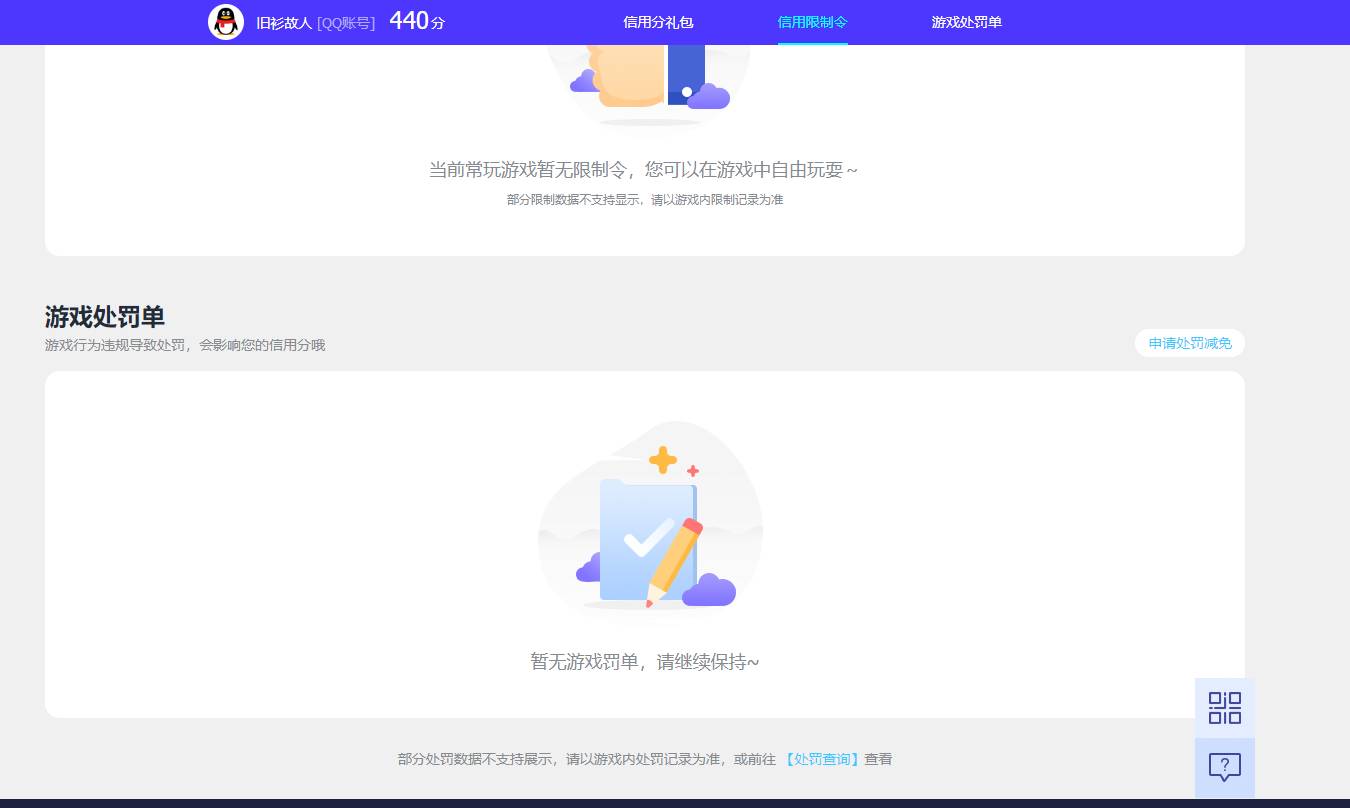Click the question-mark help icon
Viewport: 1350px width, 808px height.
click(x=1224, y=767)
